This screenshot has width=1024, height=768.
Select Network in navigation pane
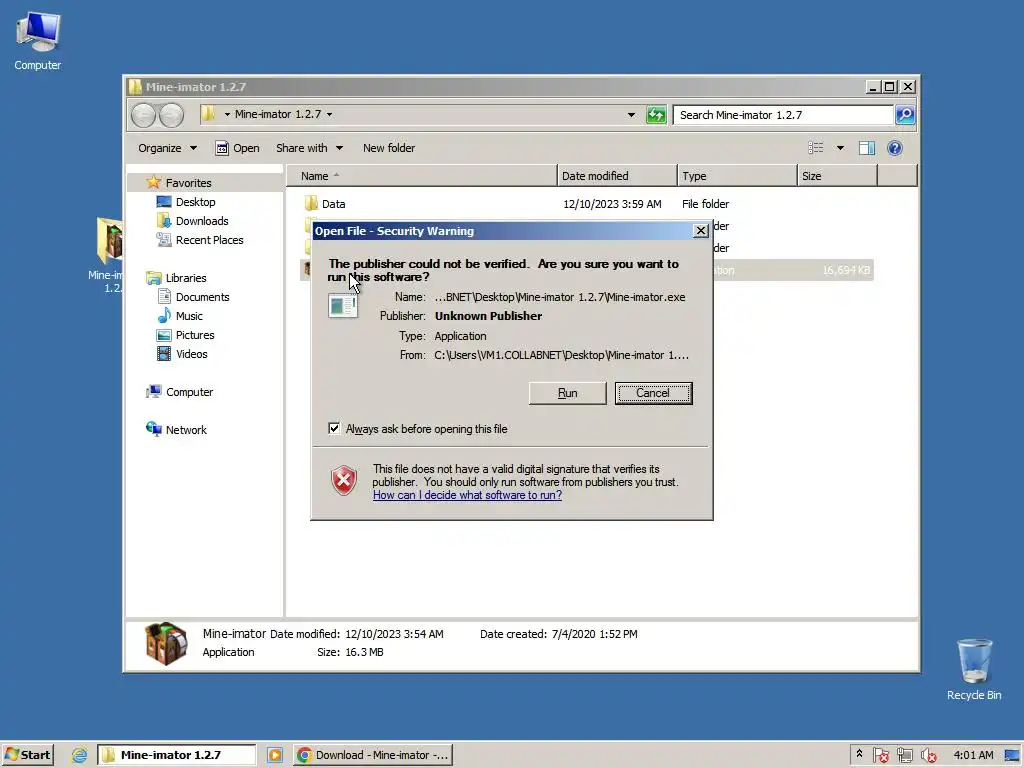click(186, 430)
